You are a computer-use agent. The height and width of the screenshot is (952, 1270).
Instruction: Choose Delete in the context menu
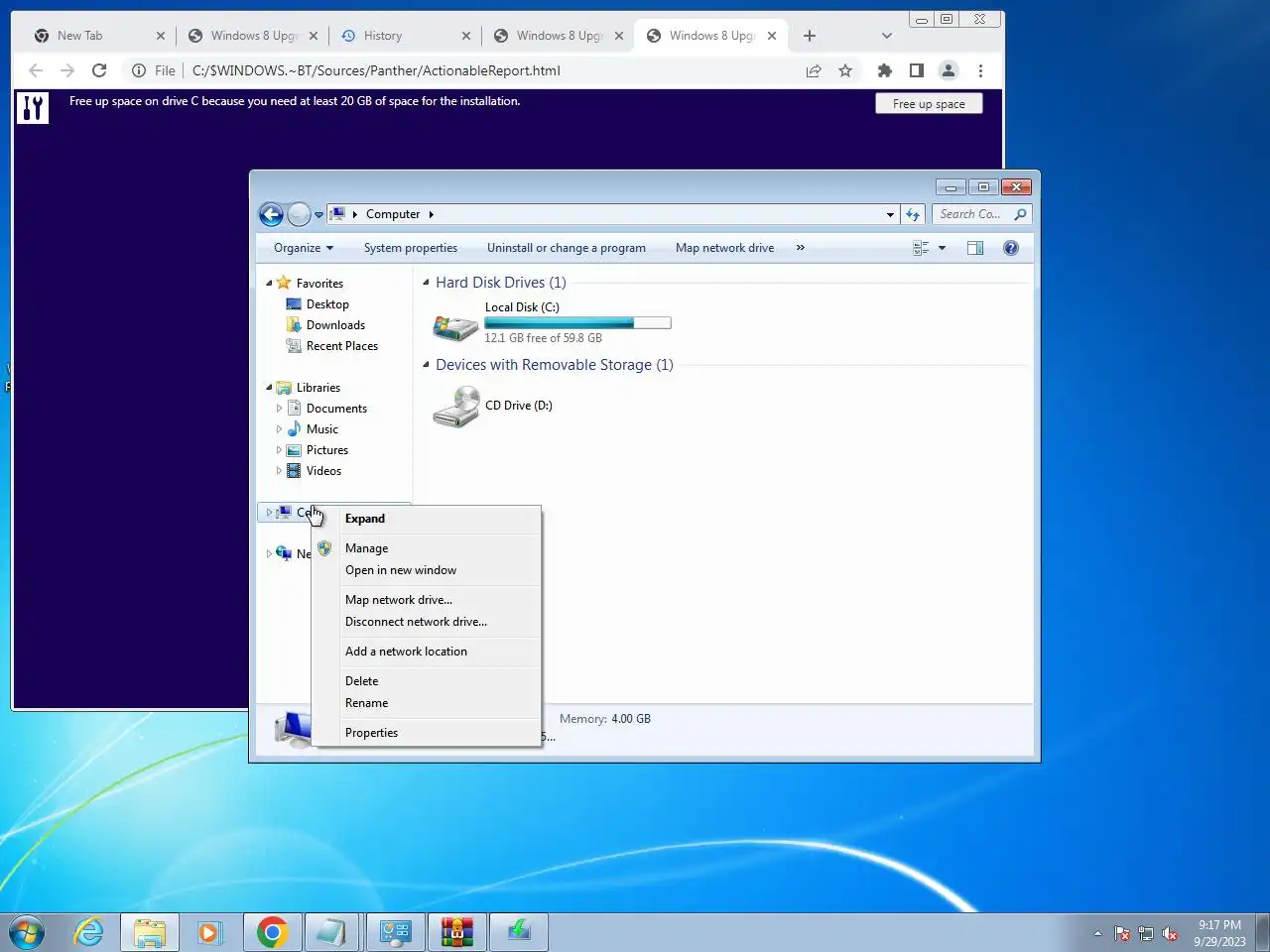[x=427, y=681]
